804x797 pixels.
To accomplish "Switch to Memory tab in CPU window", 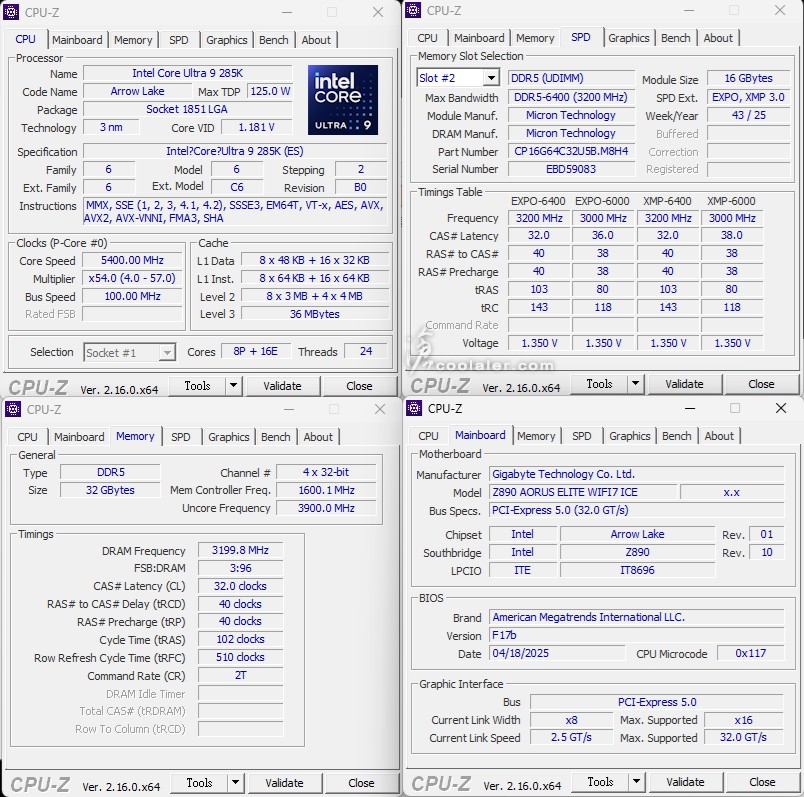I will click(x=133, y=40).
